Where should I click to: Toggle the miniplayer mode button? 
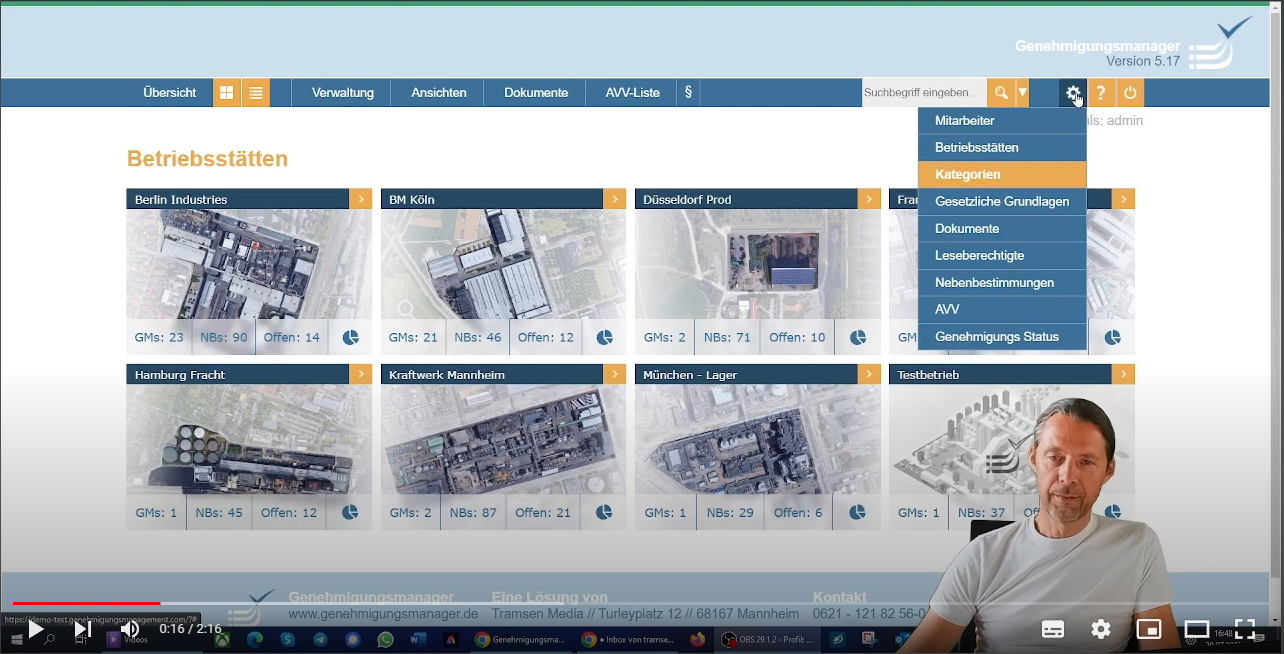(x=1149, y=629)
